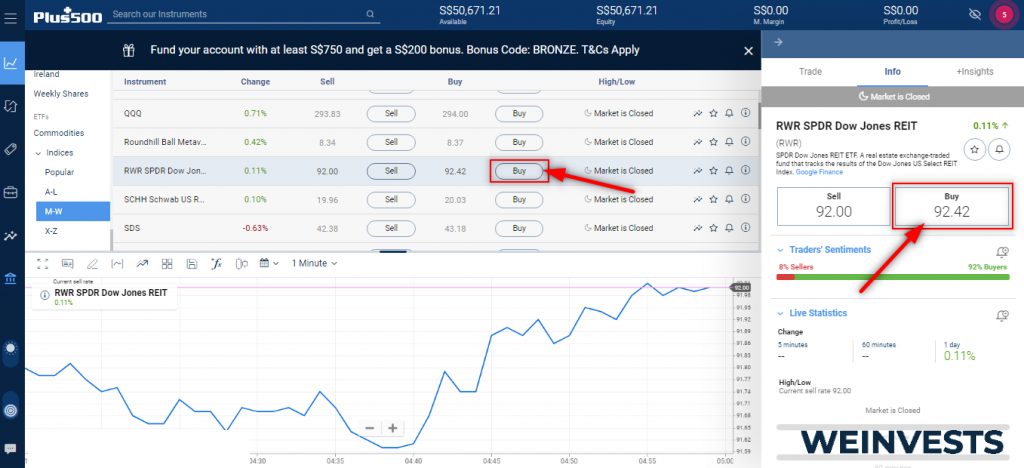
Task: Open the user profile avatar
Action: [x=1004, y=14]
